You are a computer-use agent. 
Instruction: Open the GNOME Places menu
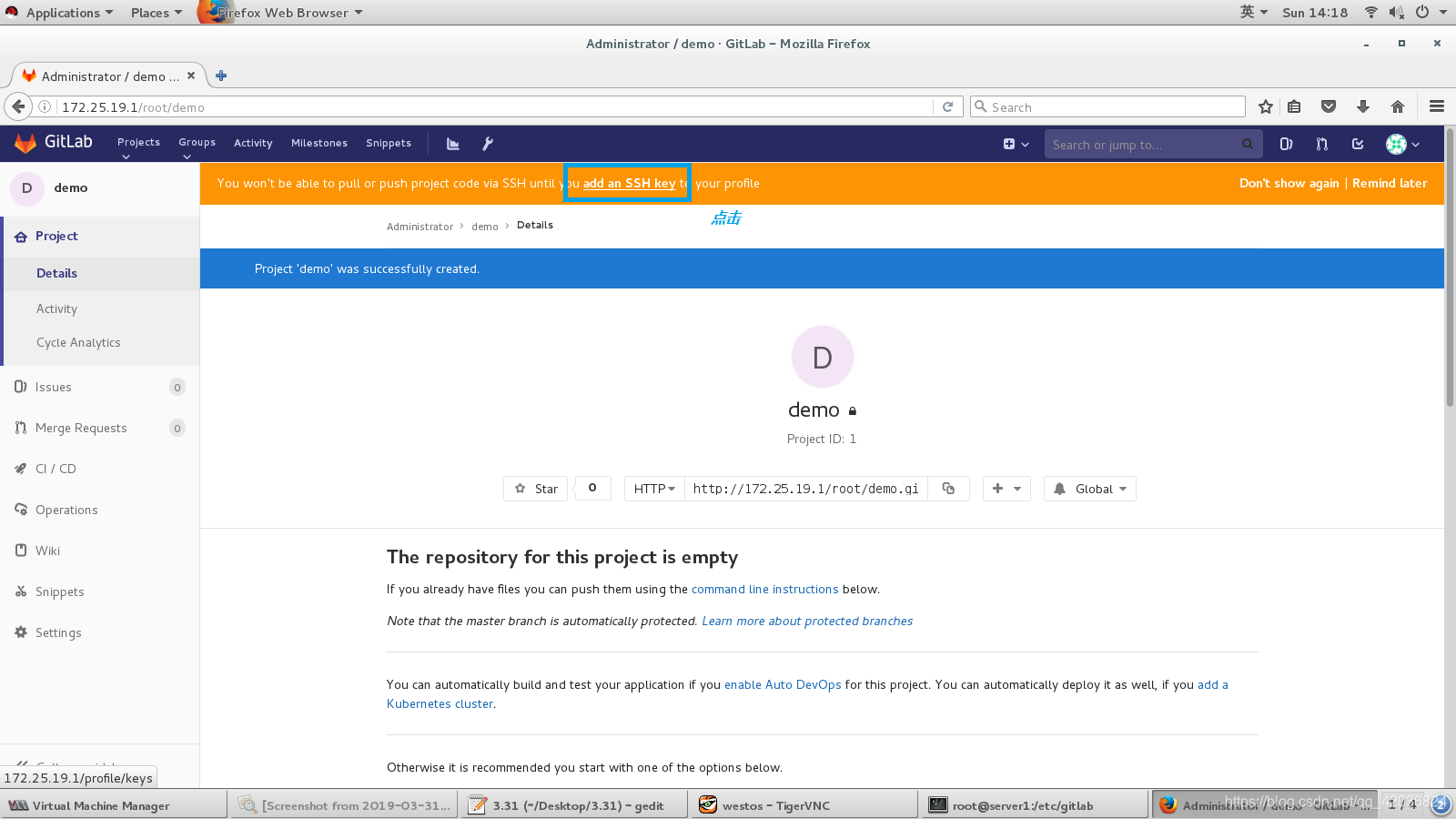point(156,13)
